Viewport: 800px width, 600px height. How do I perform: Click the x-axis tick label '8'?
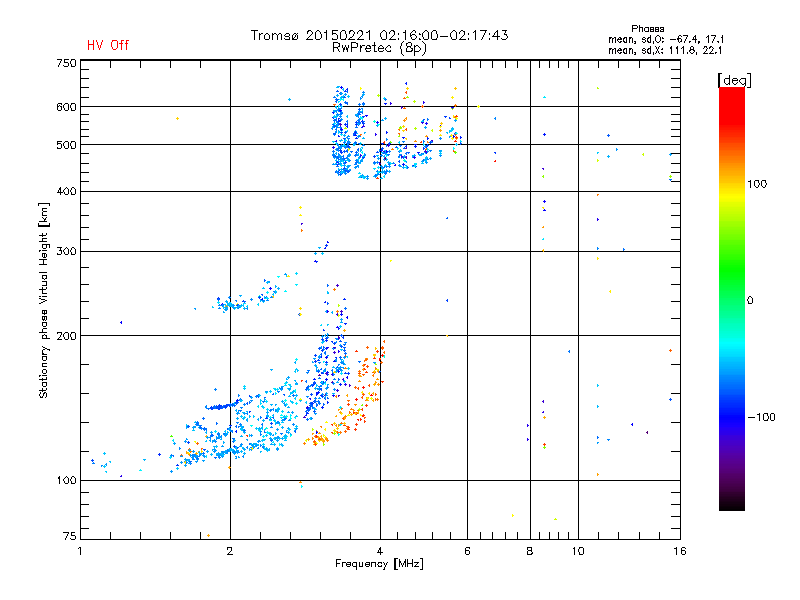530,551
